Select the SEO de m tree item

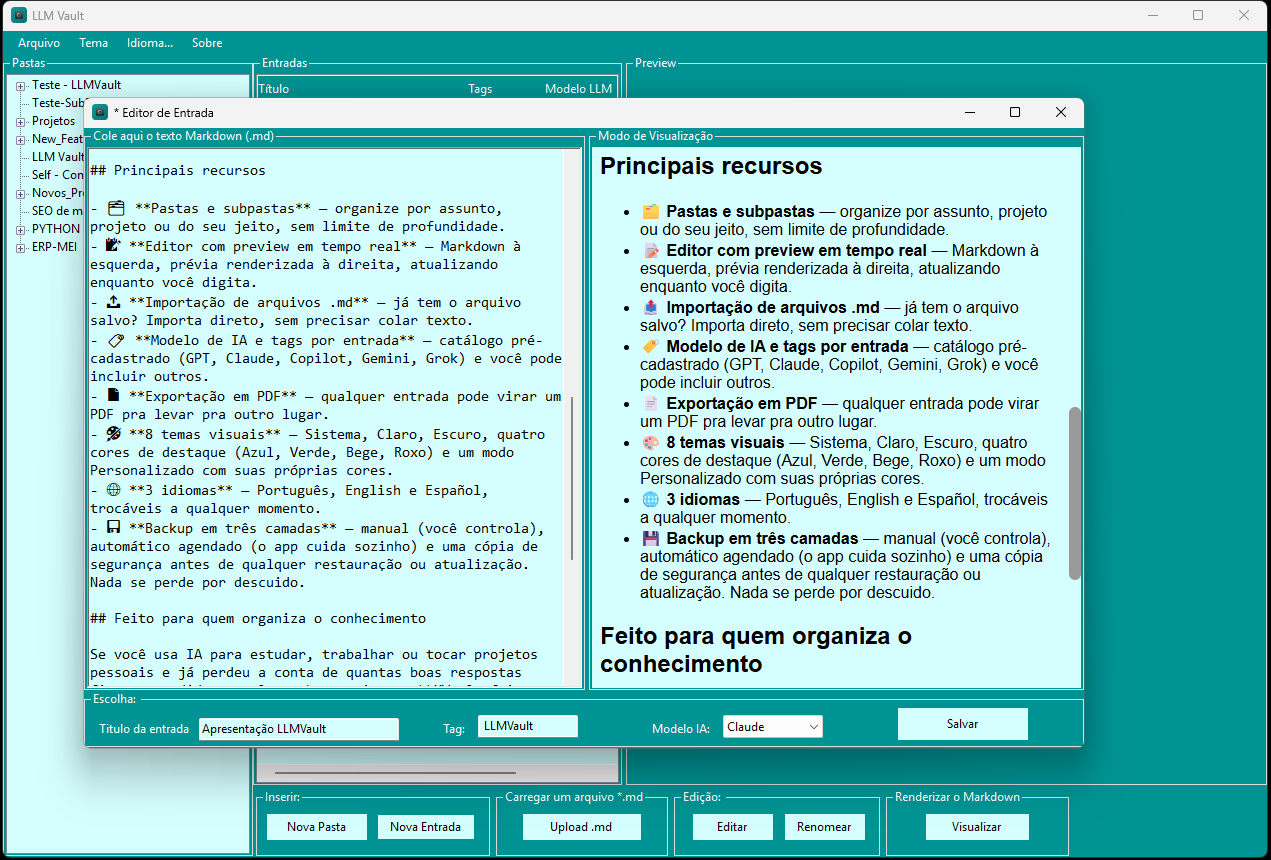click(x=57, y=211)
